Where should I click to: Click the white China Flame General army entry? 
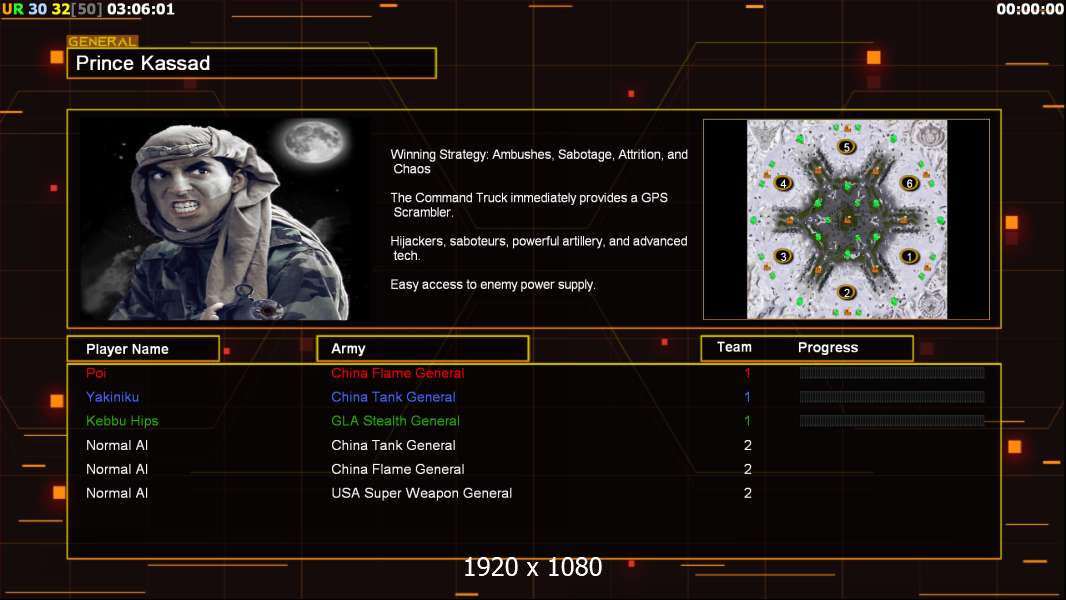click(x=398, y=469)
